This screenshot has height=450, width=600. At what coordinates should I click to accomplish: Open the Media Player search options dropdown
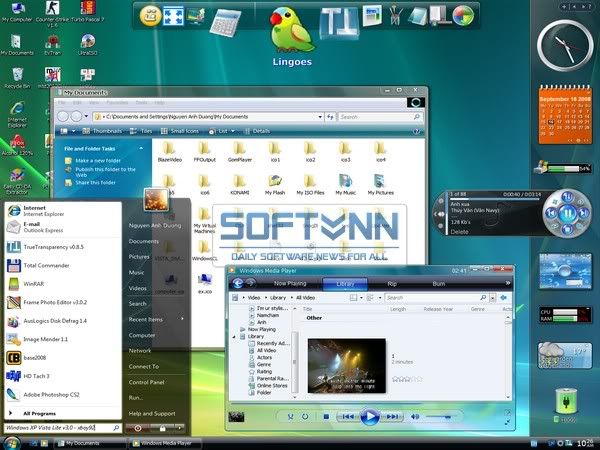pyautogui.click(x=493, y=298)
